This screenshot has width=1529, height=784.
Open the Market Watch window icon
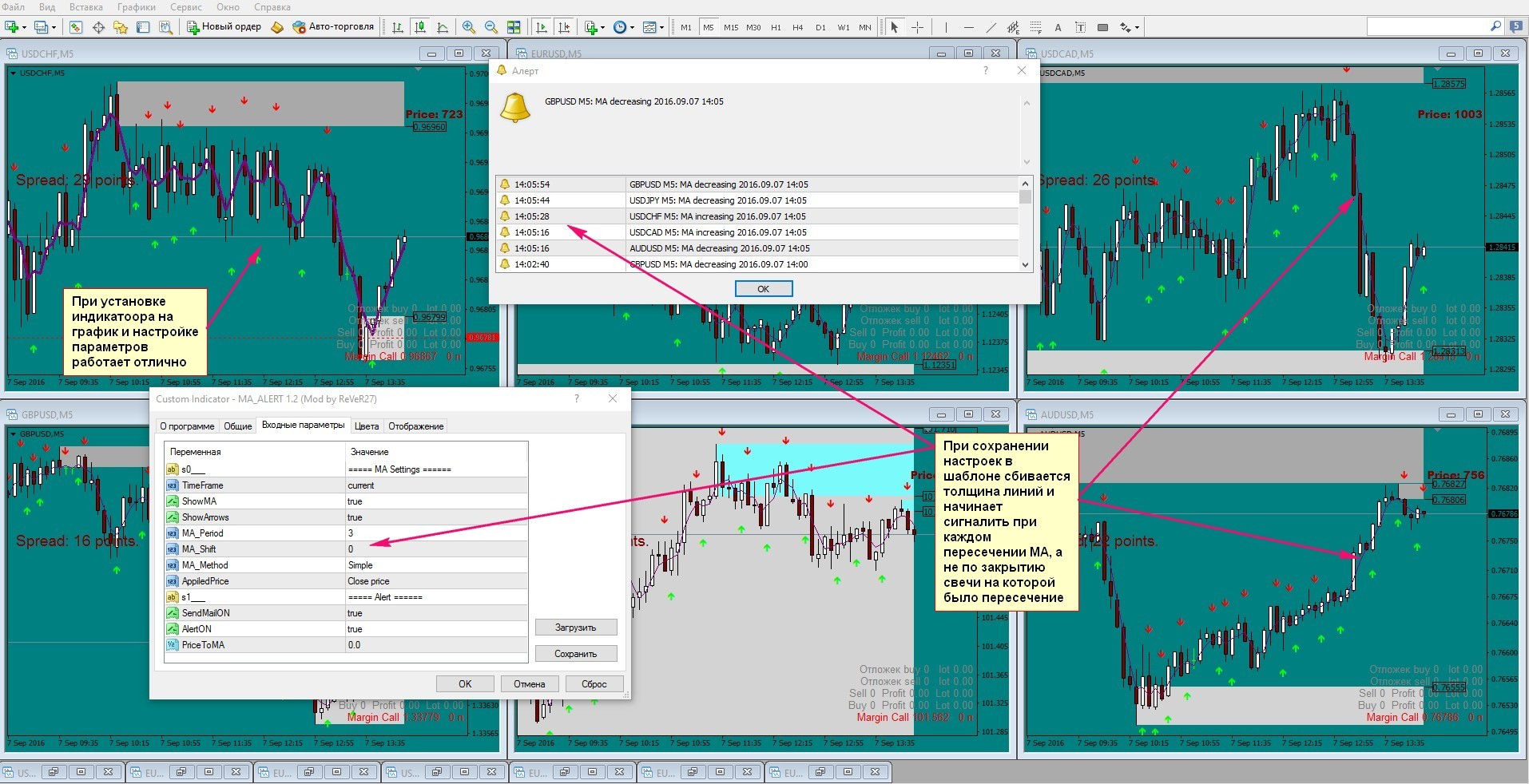coord(76,27)
